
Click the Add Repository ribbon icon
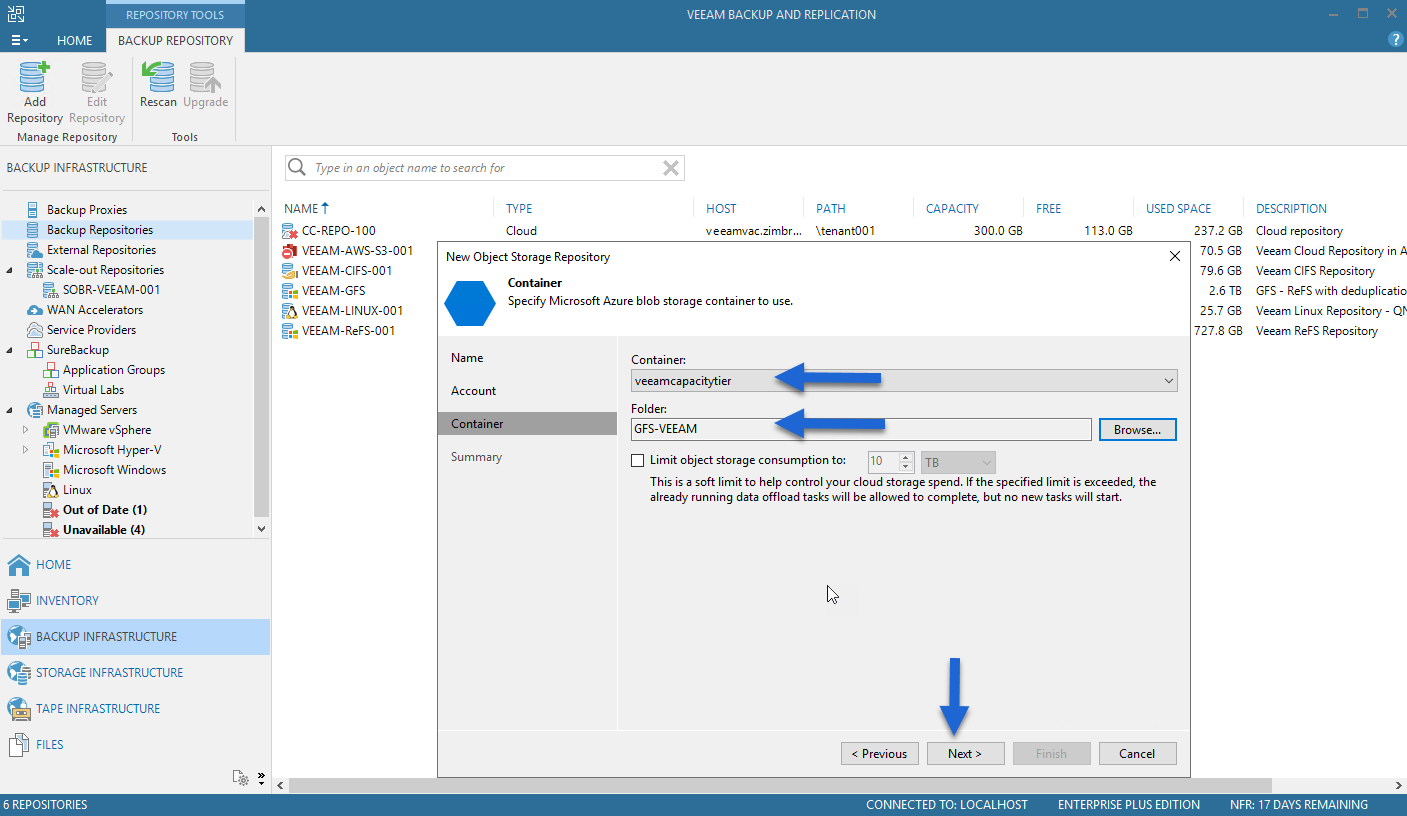click(x=34, y=78)
